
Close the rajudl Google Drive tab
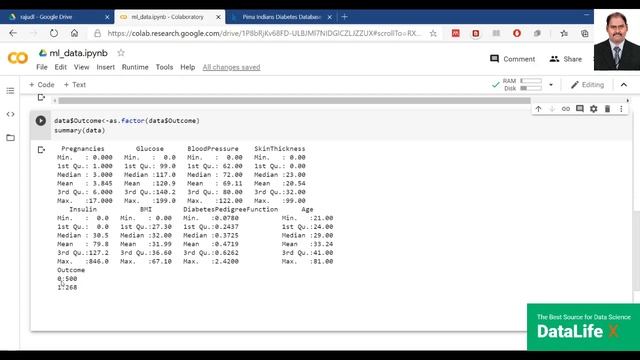[107, 17]
